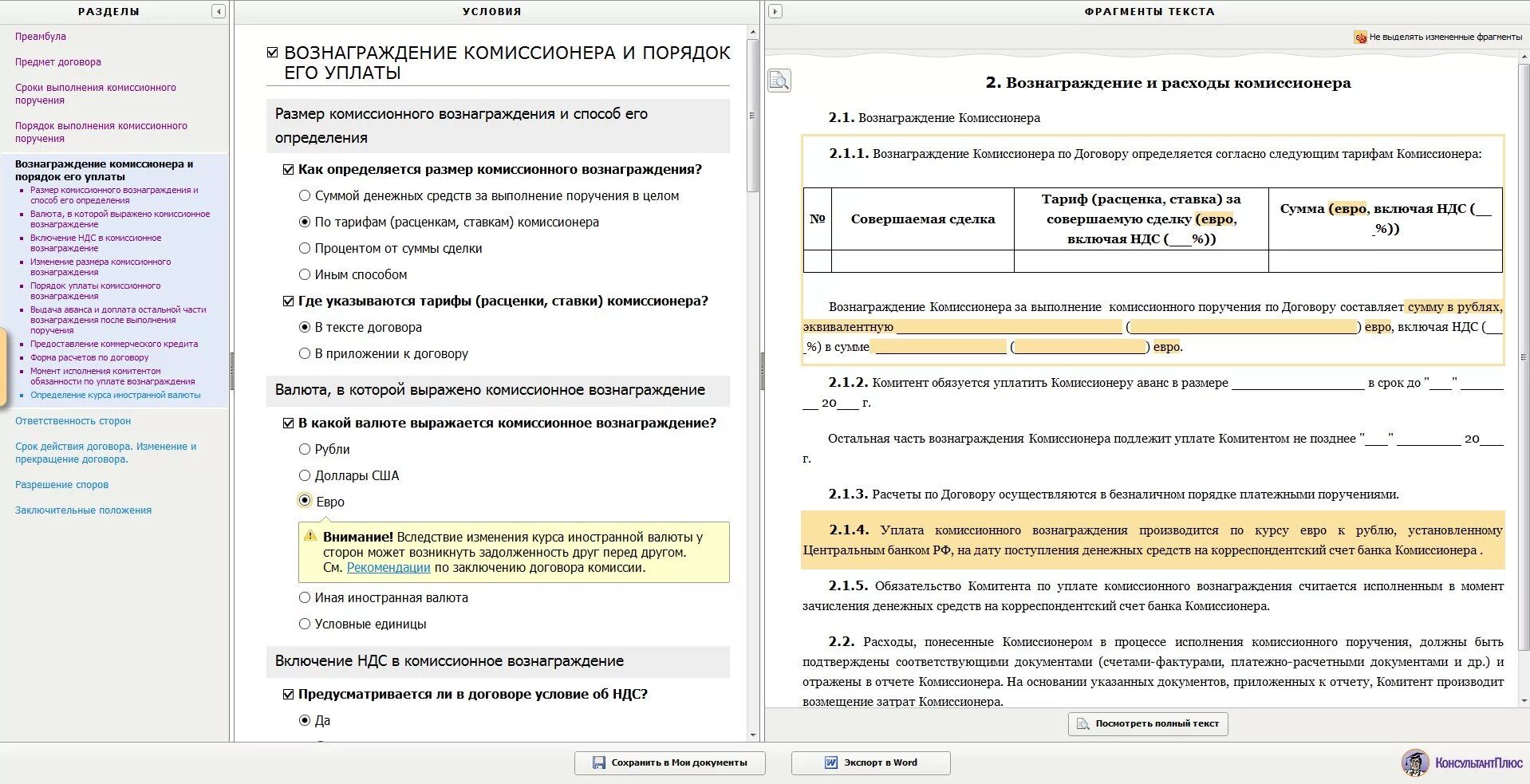This screenshot has width=1530, height=784.
Task: Select Суммой денежных средств за выполнение поручения
Action: pyautogui.click(x=305, y=195)
